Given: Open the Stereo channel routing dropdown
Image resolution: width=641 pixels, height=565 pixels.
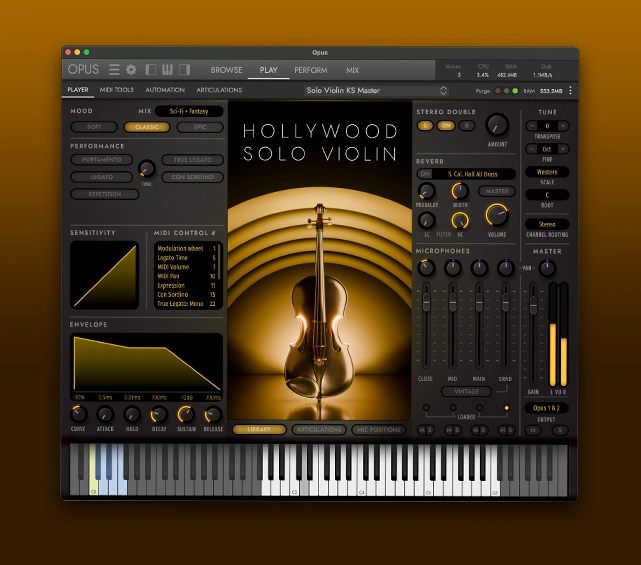Looking at the screenshot, I should coord(547,224).
